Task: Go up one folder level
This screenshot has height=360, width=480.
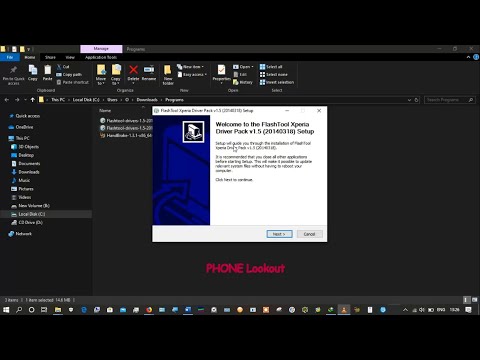Action: pos(32,100)
